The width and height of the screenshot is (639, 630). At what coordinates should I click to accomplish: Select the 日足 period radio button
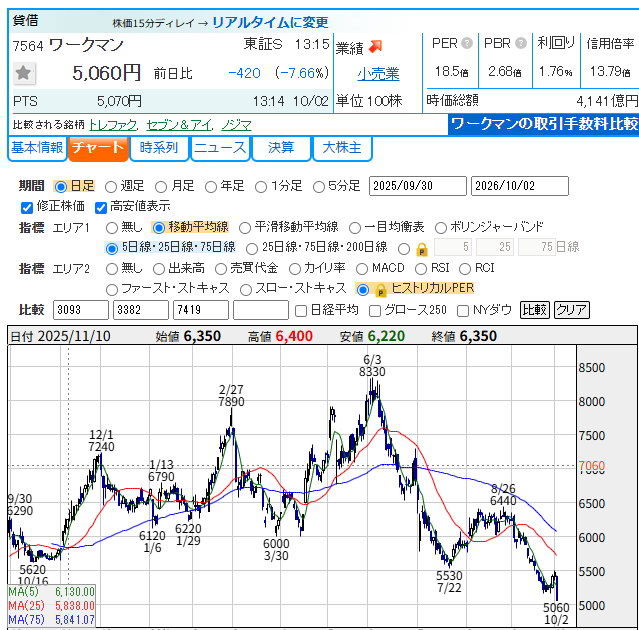coord(61,187)
